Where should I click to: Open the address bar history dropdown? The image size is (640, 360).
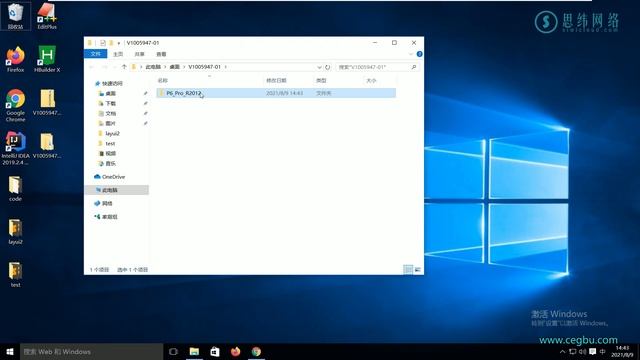point(319,67)
